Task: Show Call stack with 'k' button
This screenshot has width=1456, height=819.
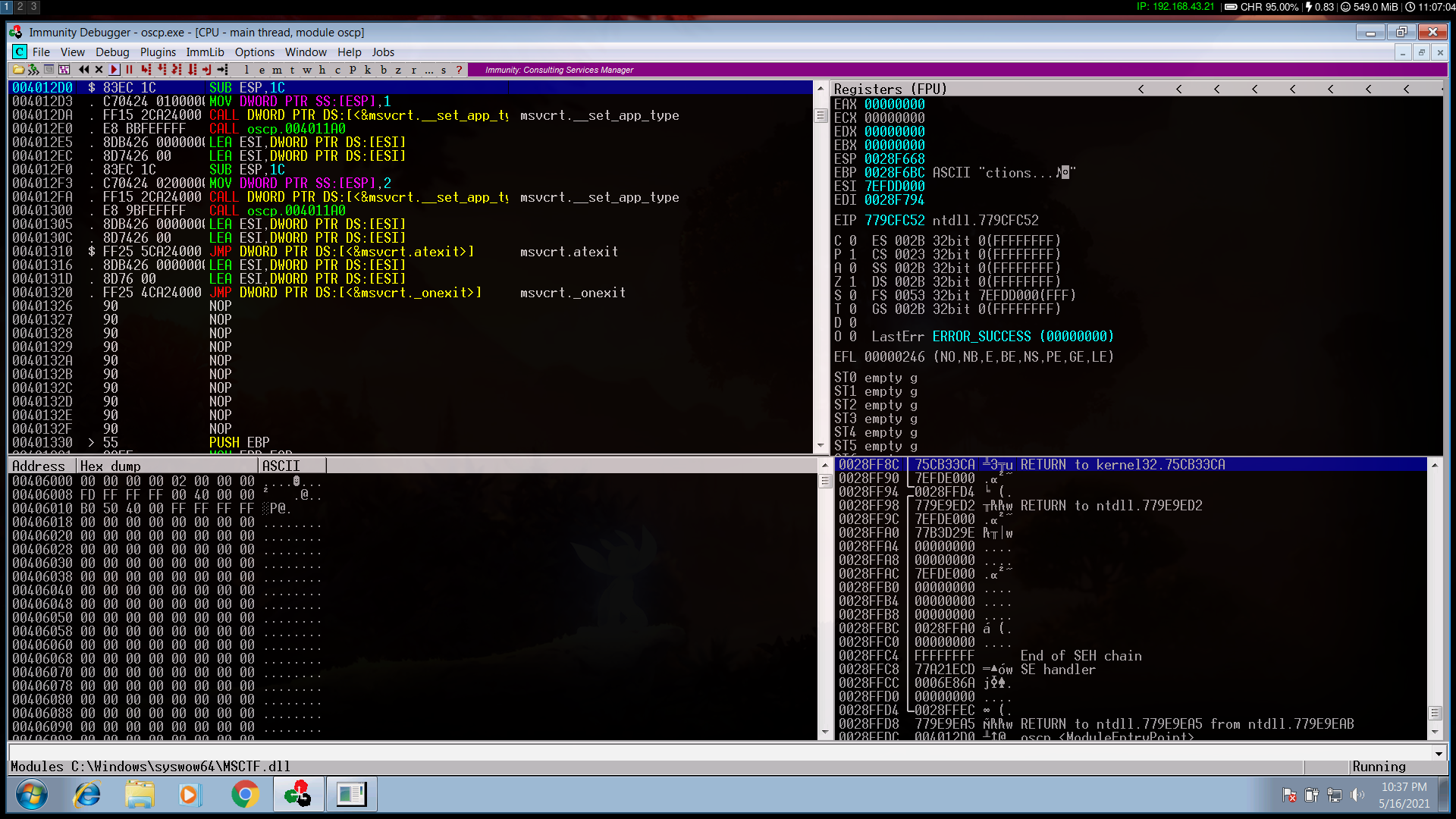Action: tap(368, 70)
